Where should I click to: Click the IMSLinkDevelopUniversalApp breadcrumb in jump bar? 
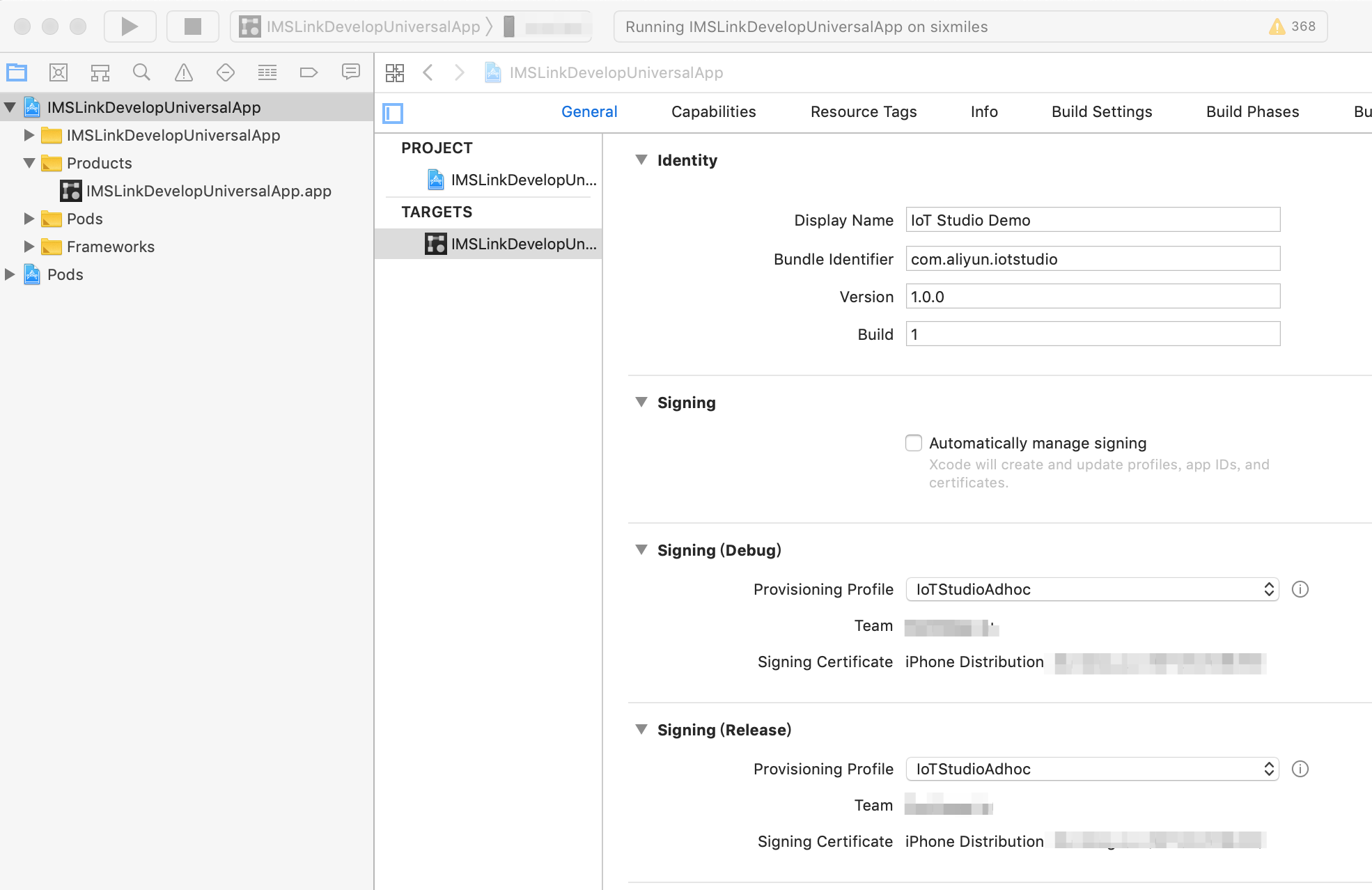(605, 72)
